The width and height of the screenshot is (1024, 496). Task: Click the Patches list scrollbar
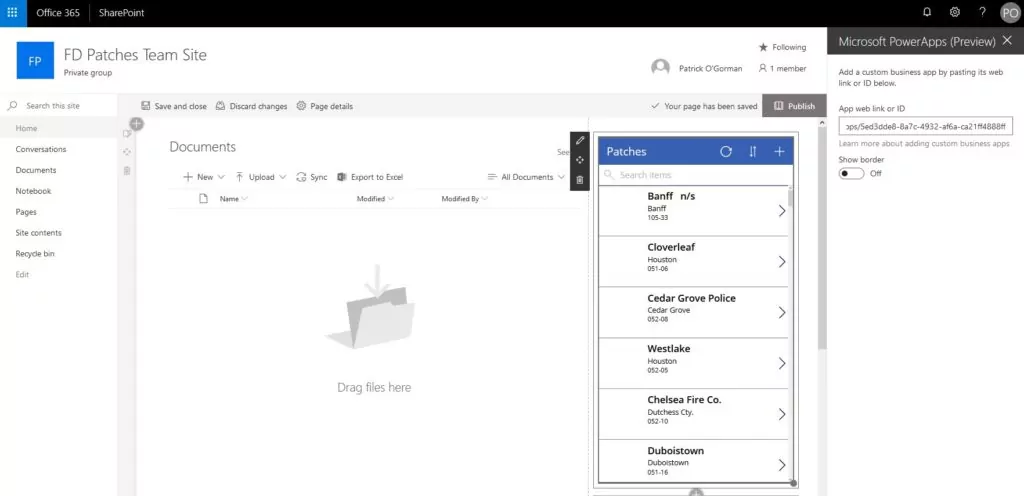click(x=790, y=197)
